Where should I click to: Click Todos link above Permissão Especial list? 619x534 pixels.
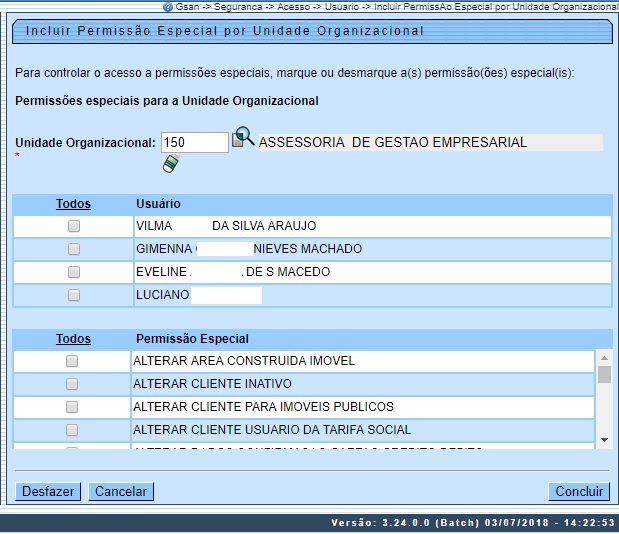point(73,339)
